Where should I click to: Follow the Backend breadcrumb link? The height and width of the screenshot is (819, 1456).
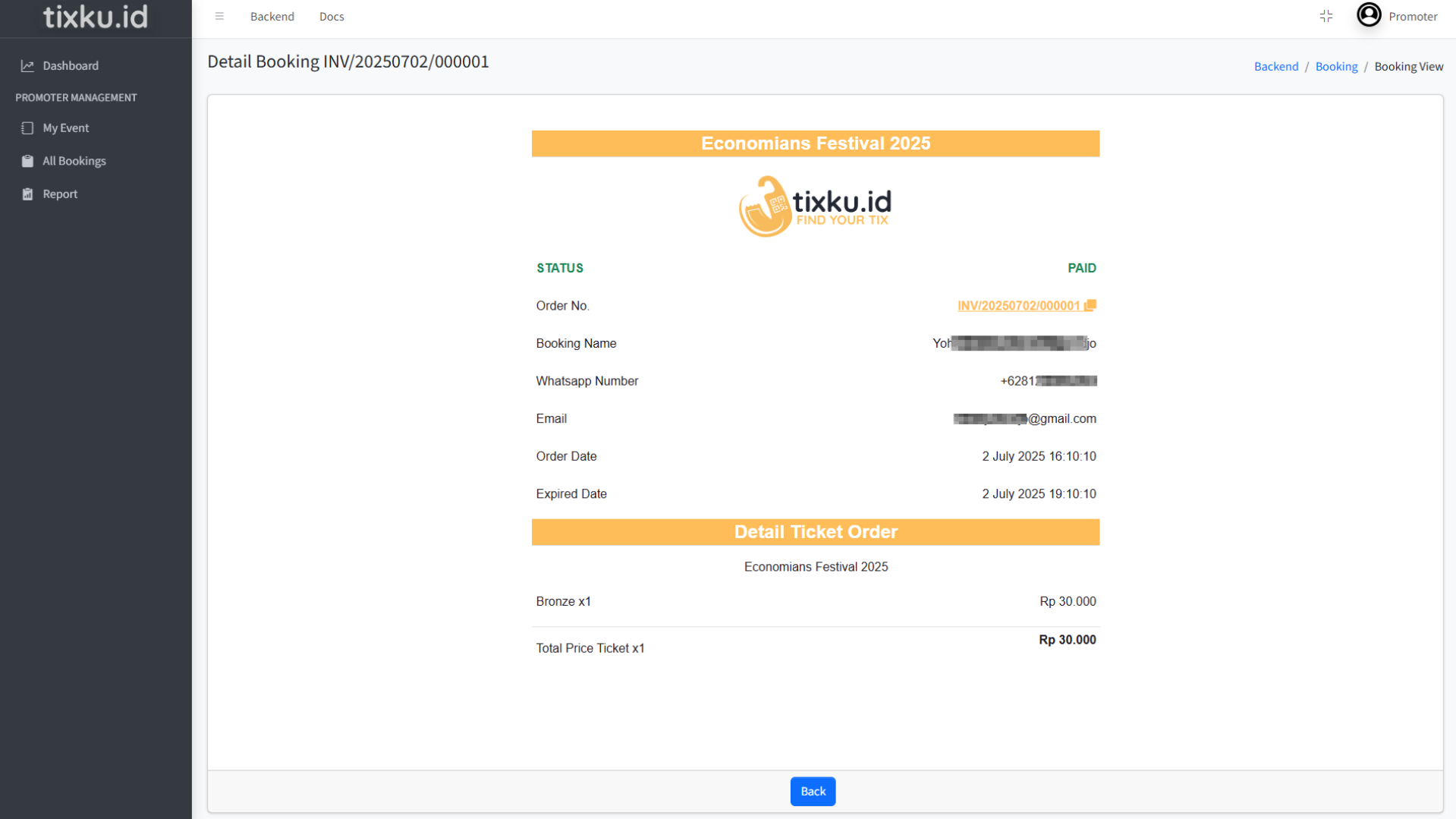click(x=1275, y=67)
